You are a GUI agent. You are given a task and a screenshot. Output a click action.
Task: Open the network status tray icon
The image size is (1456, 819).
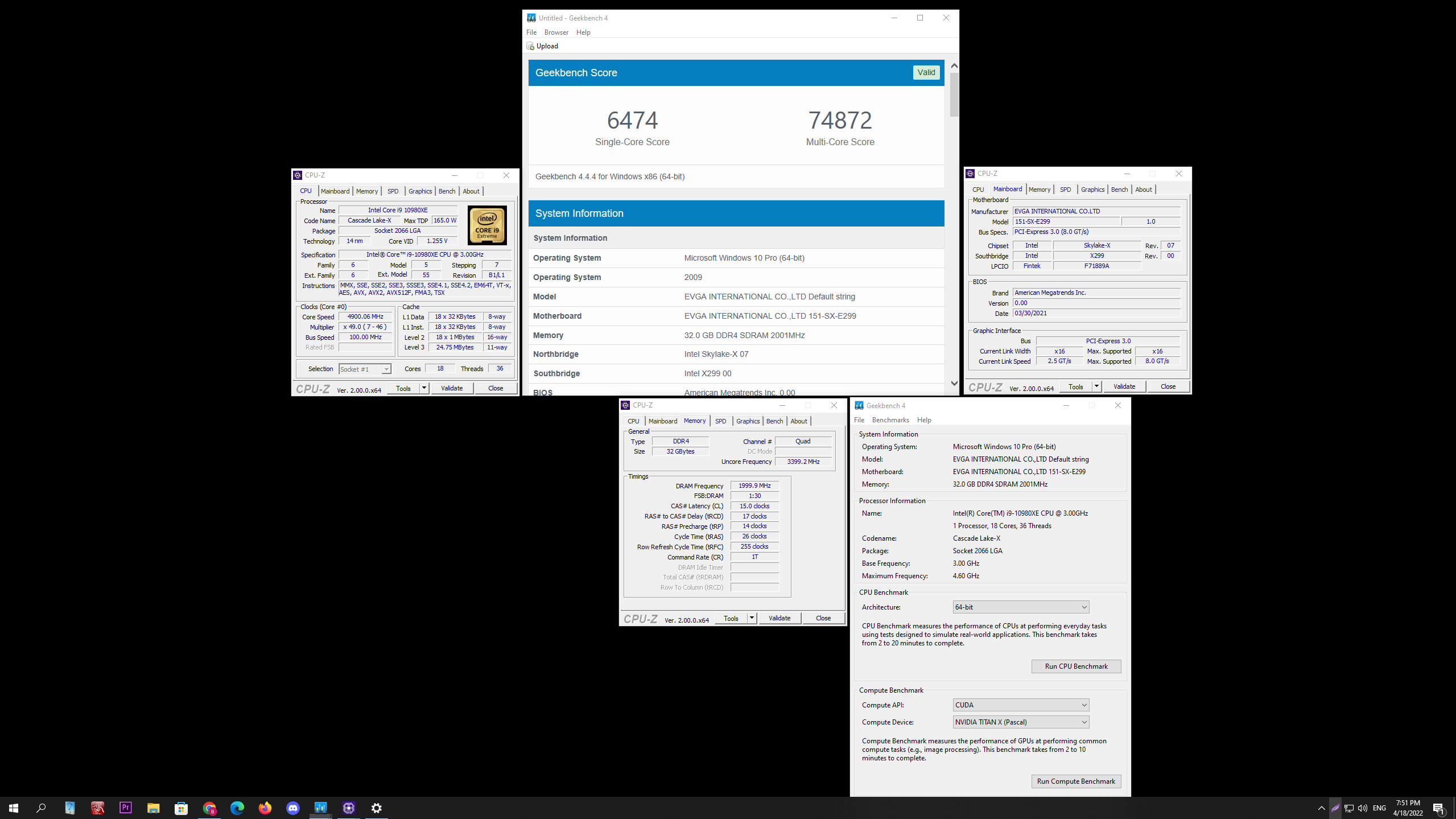pyautogui.click(x=1349, y=808)
